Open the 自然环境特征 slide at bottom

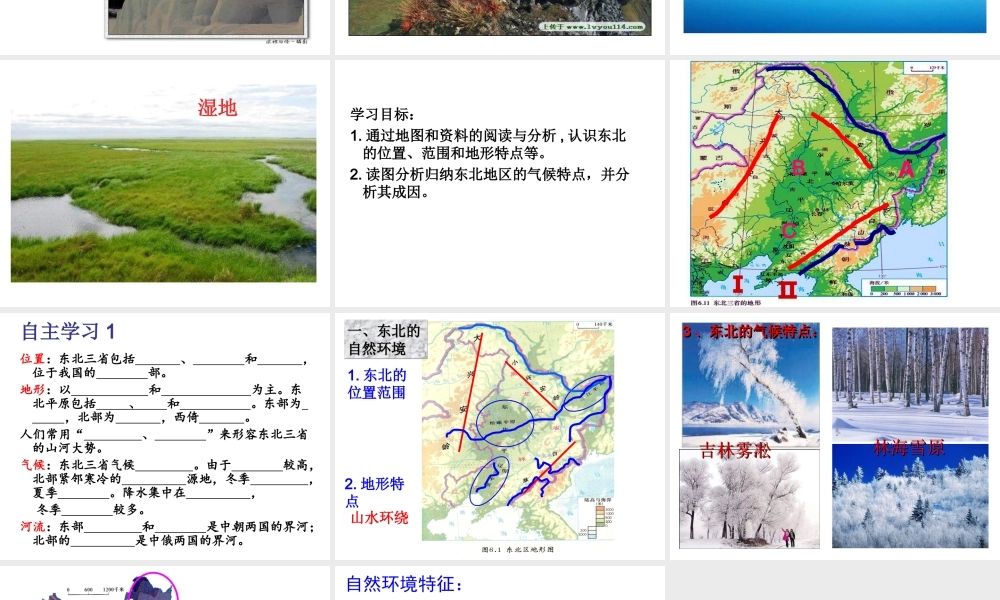point(499,583)
